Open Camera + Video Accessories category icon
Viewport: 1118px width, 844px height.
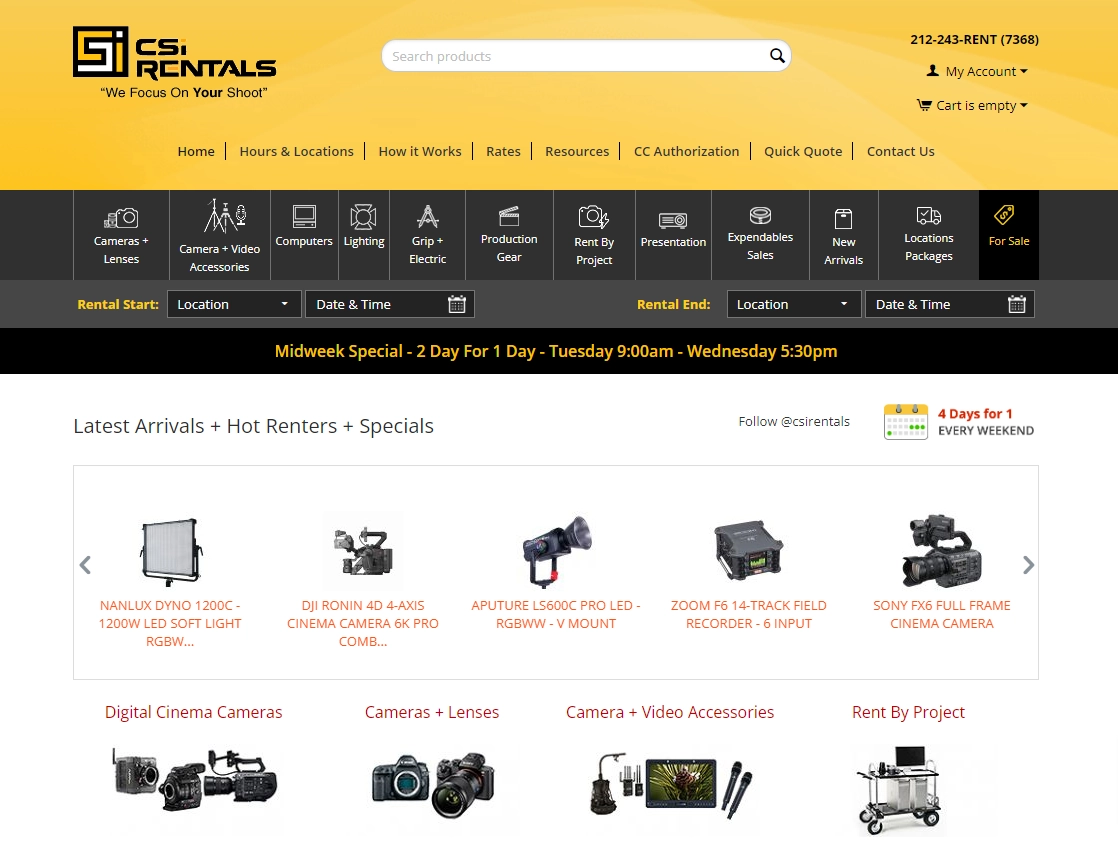coord(225,216)
